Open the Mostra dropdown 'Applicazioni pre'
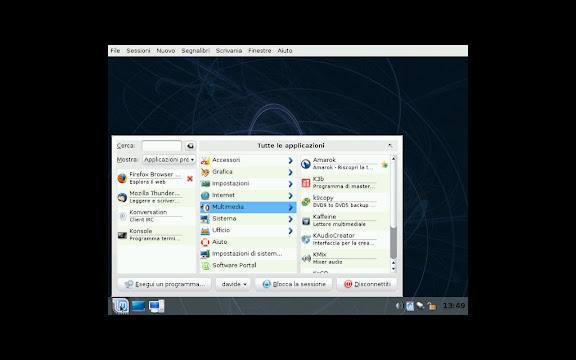This screenshot has height=360, width=576. pos(169,159)
